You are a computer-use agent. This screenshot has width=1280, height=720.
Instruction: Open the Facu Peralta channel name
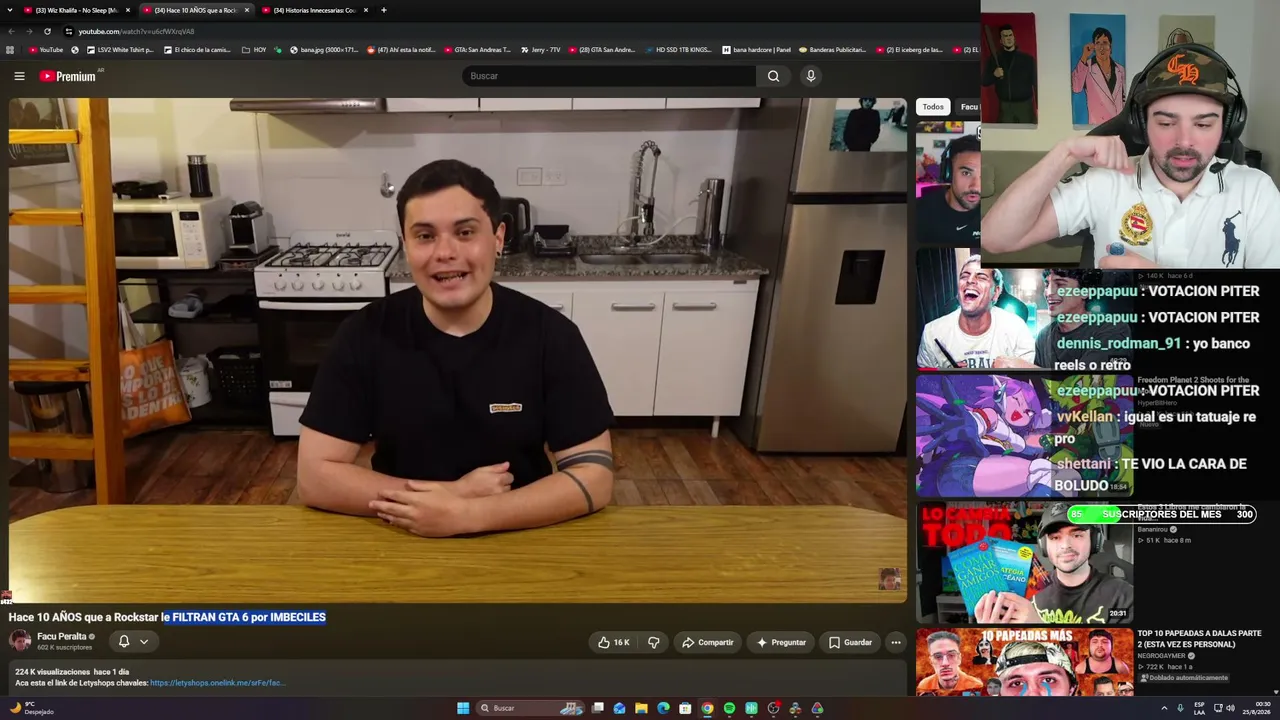click(x=62, y=636)
